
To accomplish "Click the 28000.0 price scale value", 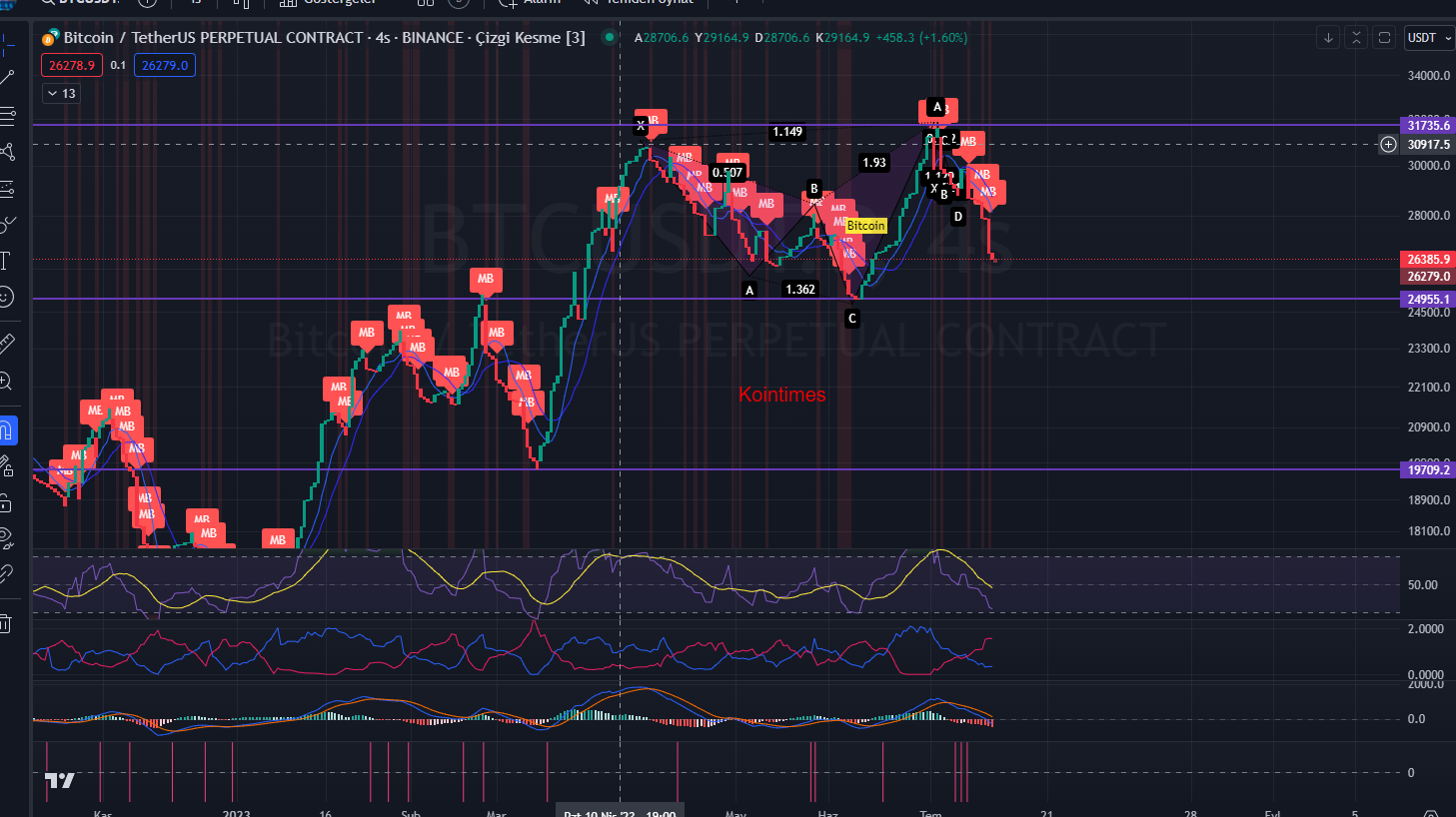I will (x=1428, y=216).
